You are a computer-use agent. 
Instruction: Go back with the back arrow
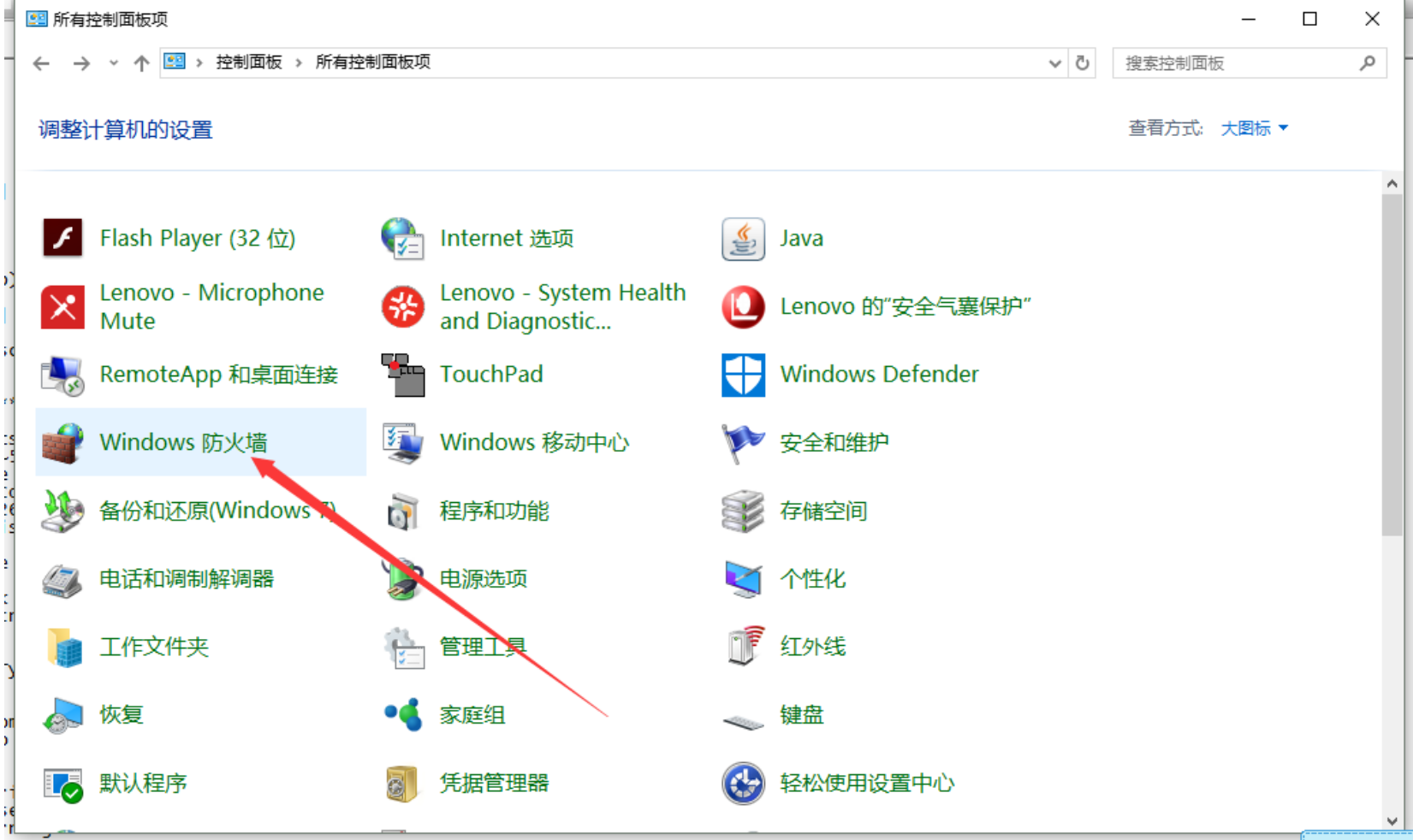41,63
